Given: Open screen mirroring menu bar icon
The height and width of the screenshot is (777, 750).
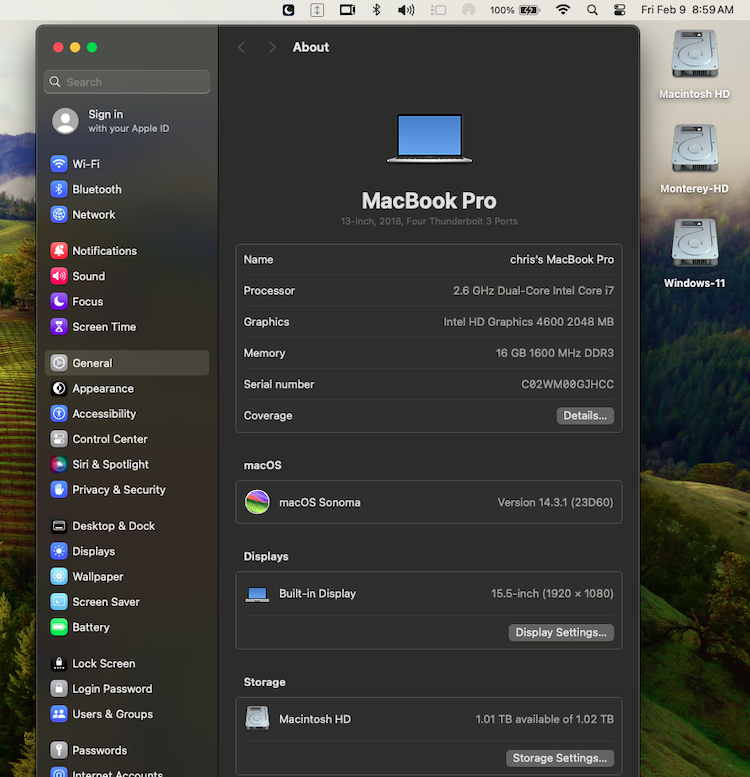Looking at the screenshot, I should [x=347, y=10].
